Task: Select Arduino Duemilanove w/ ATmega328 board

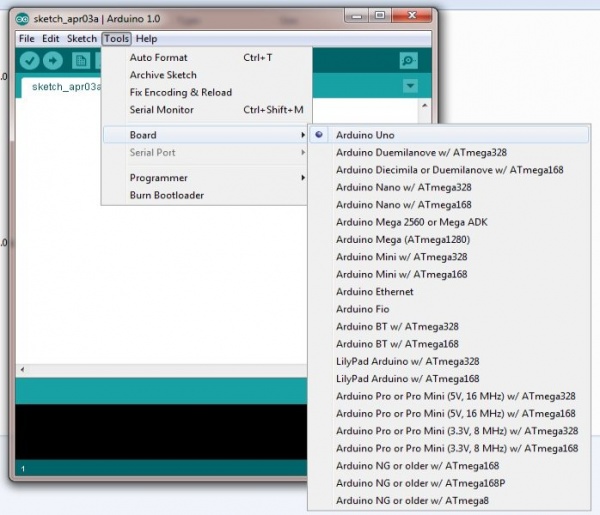Action: pyautogui.click(x=449, y=153)
